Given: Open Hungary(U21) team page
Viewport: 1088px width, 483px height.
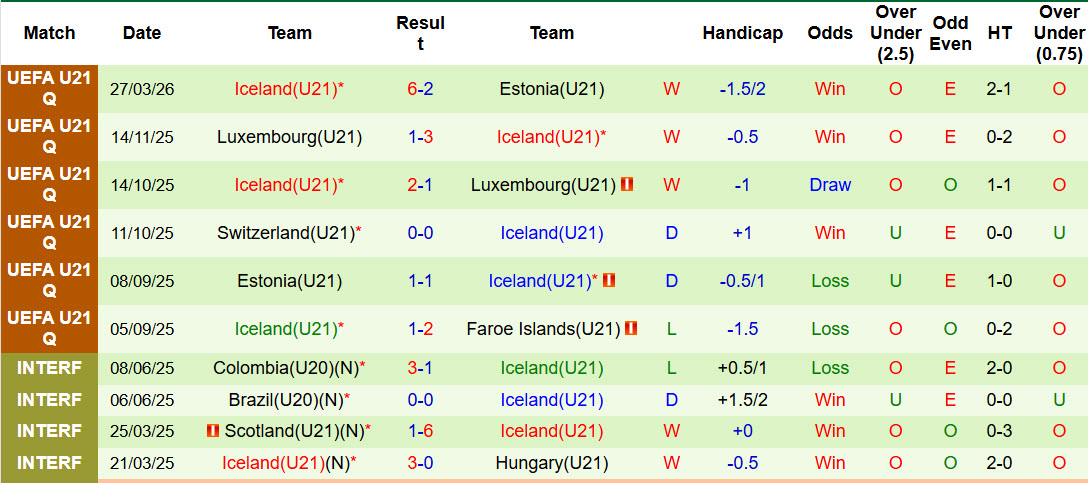Looking at the screenshot, I should 552,463.
